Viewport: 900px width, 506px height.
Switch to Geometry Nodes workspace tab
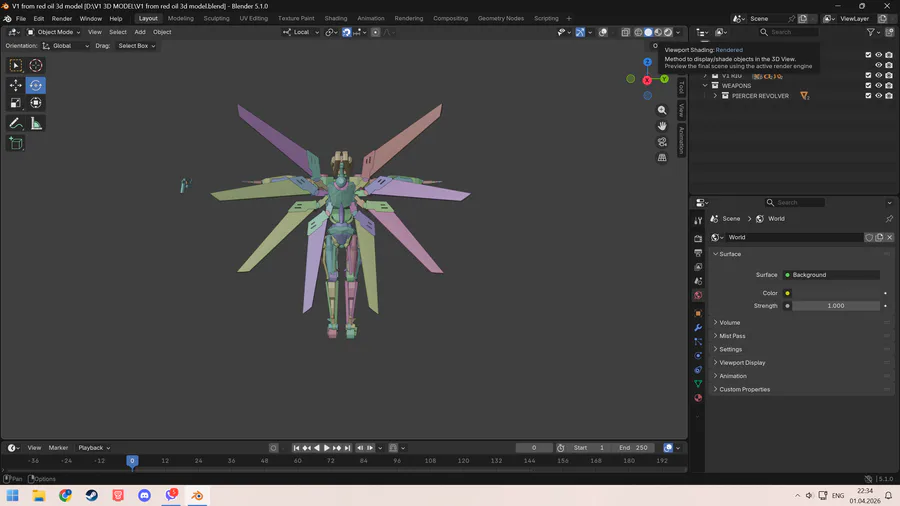(x=501, y=18)
